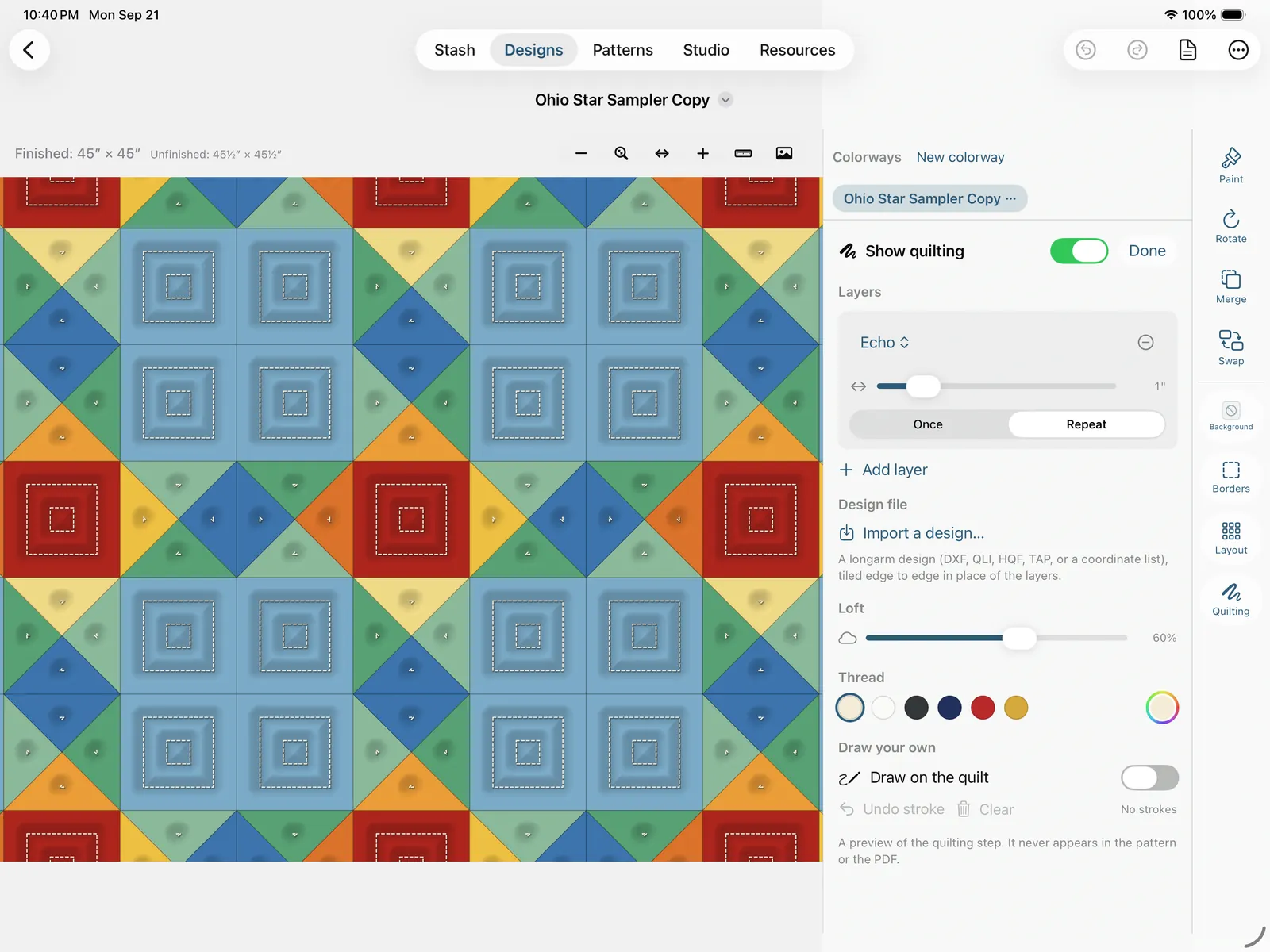This screenshot has height=952, width=1270.
Task: Pick the red thread color swatch
Action: pos(983,708)
